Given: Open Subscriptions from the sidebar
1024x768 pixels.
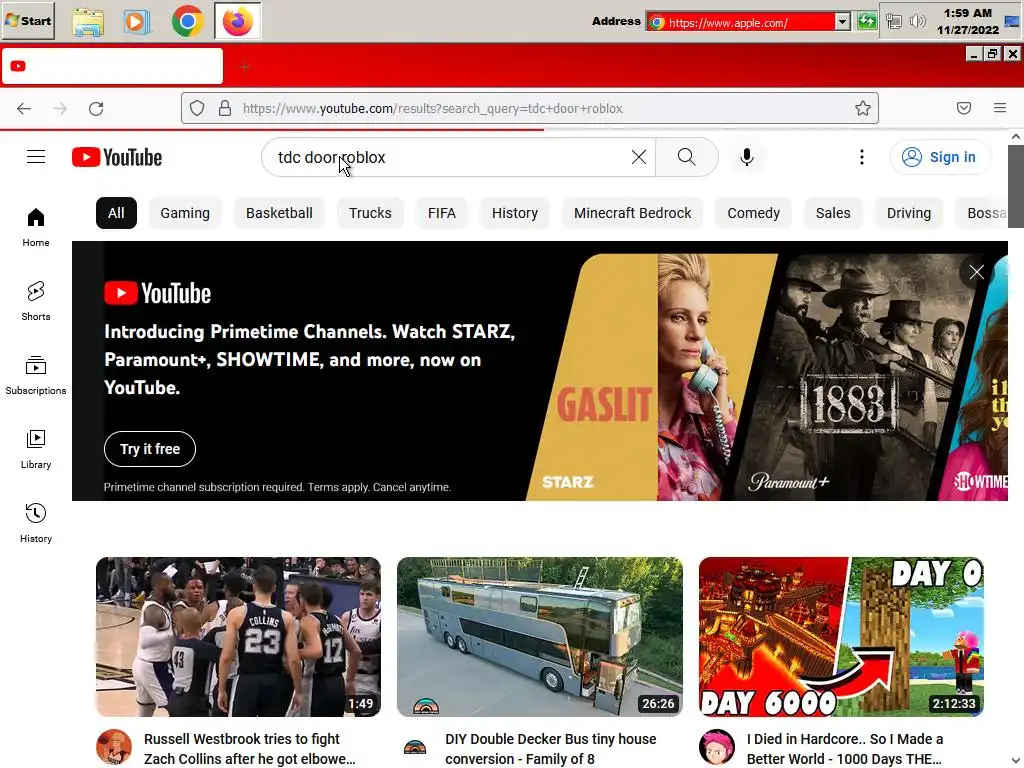Looking at the screenshot, I should (x=36, y=375).
